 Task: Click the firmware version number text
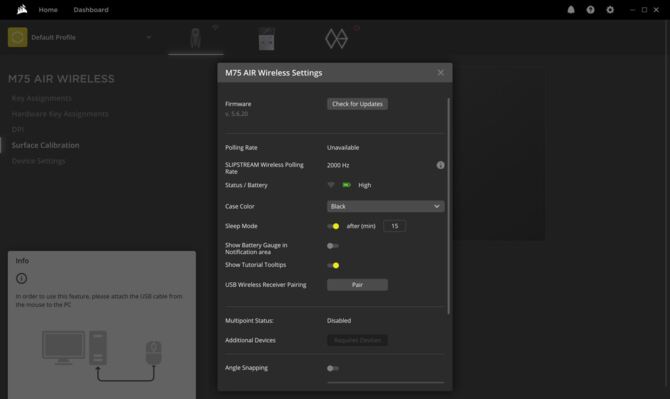pyautogui.click(x=236, y=114)
